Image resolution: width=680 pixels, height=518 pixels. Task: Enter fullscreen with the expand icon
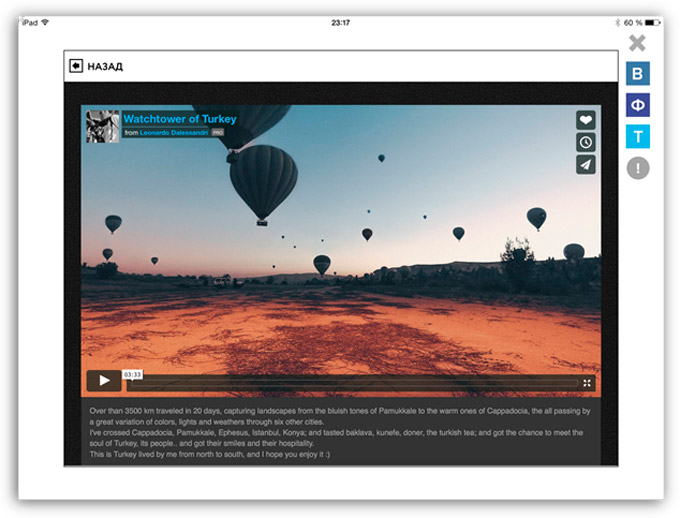click(x=587, y=383)
